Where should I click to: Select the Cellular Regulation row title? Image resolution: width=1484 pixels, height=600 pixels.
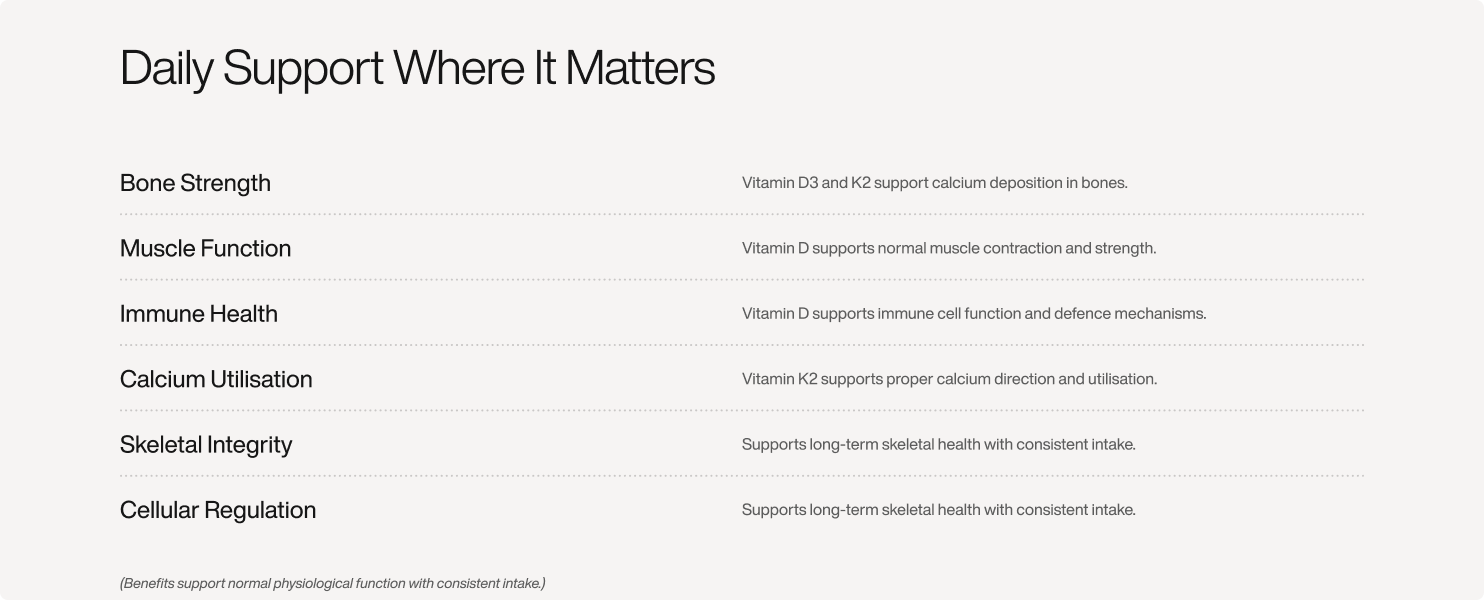pyautogui.click(x=218, y=510)
